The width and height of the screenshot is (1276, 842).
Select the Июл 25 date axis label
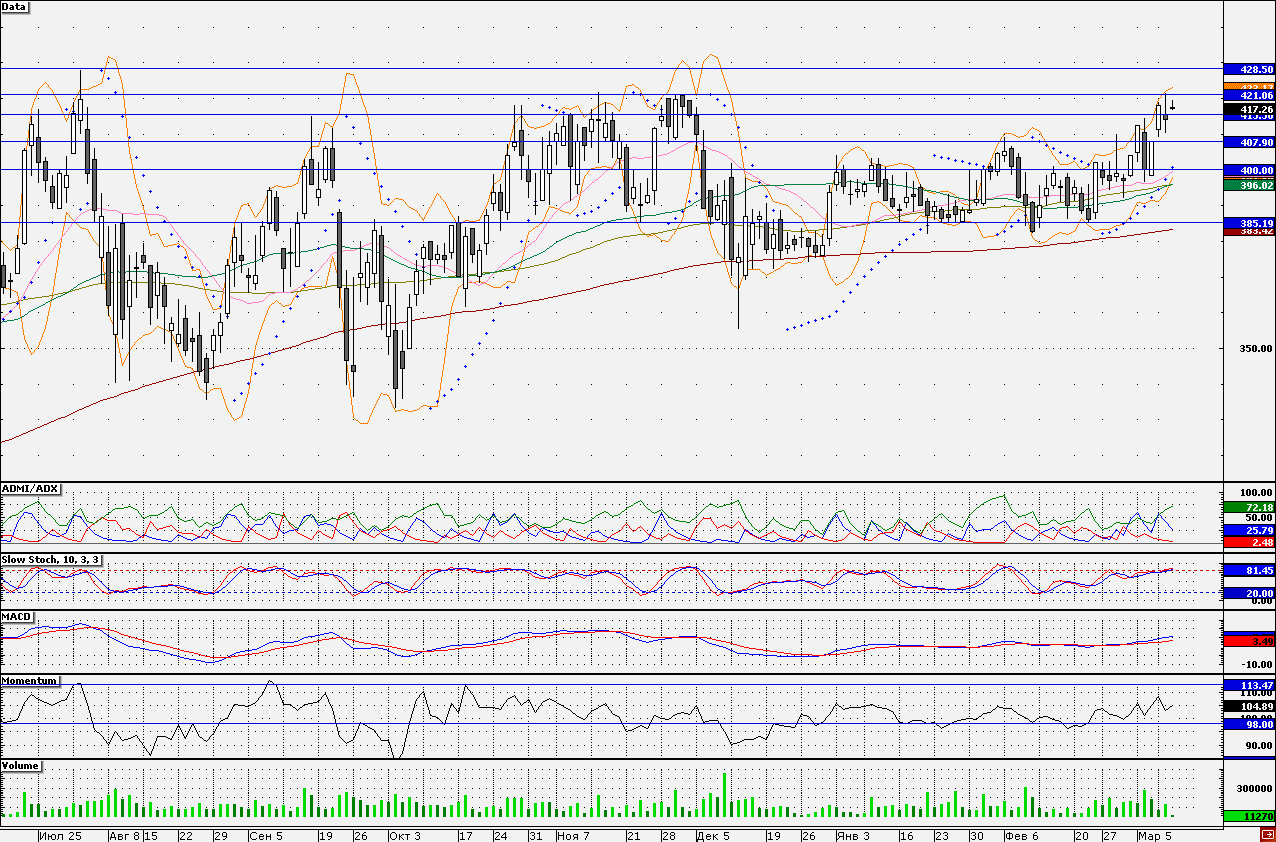click(62, 834)
